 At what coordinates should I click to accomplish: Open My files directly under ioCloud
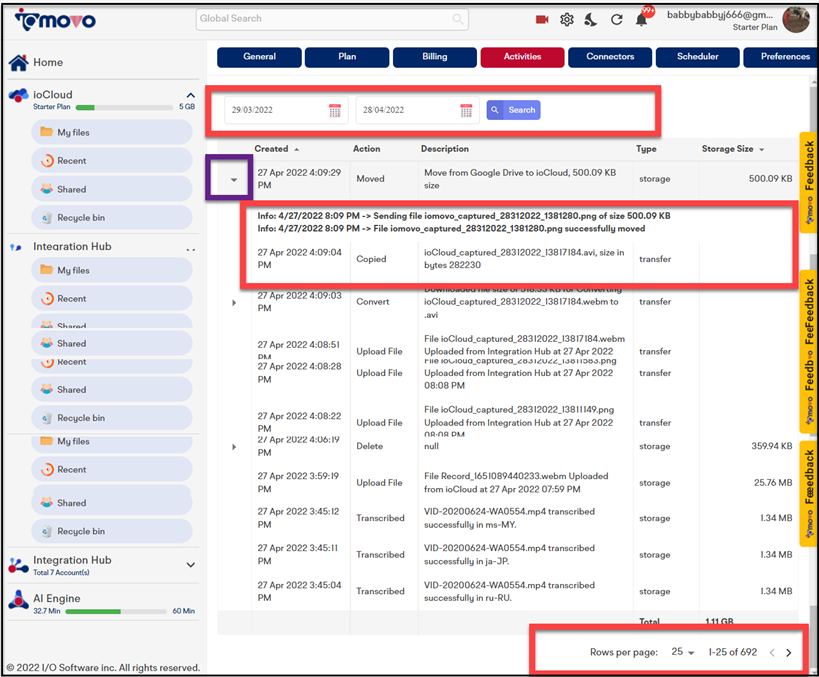tap(112, 132)
